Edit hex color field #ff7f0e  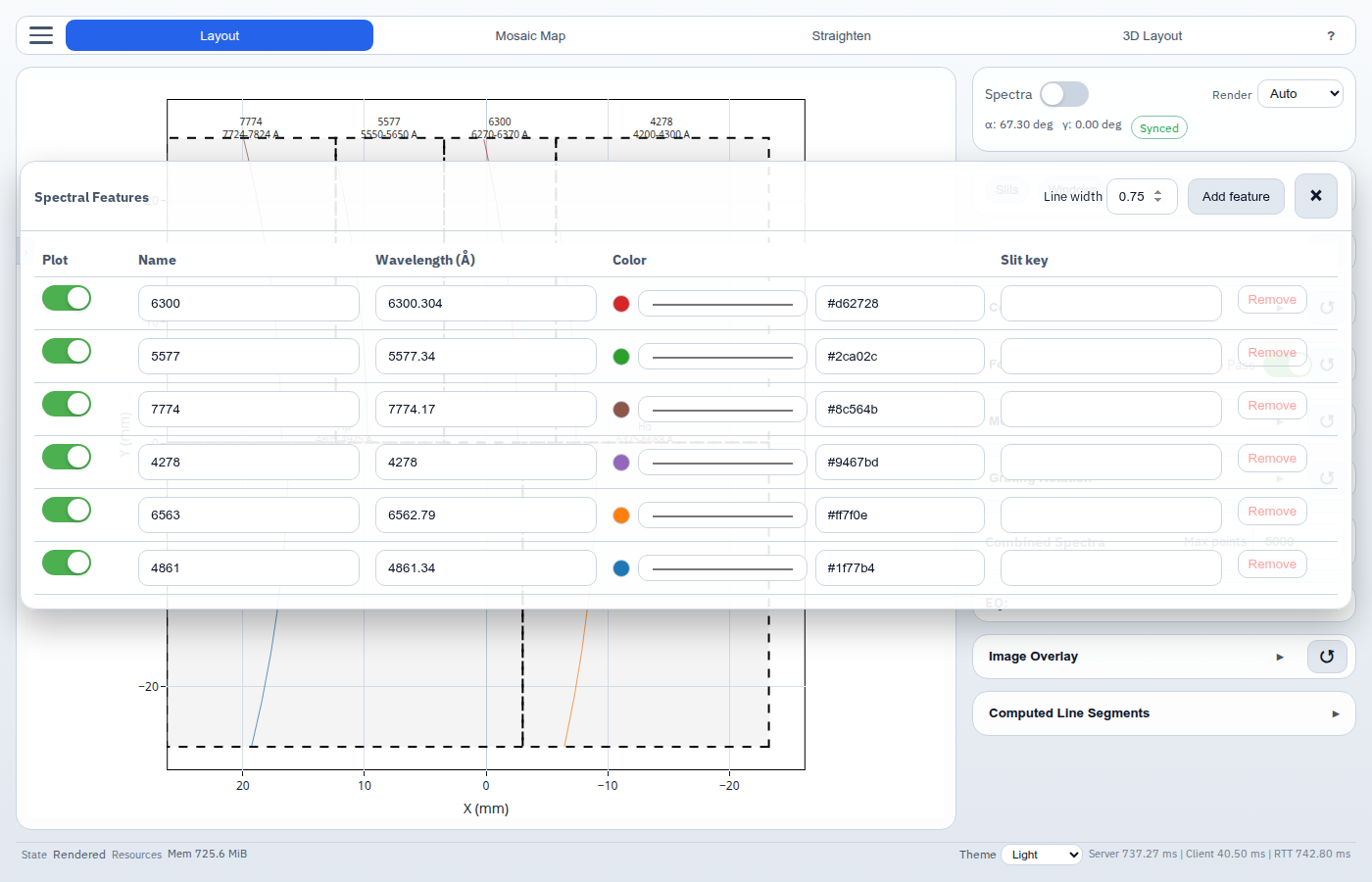pyautogui.click(x=900, y=515)
